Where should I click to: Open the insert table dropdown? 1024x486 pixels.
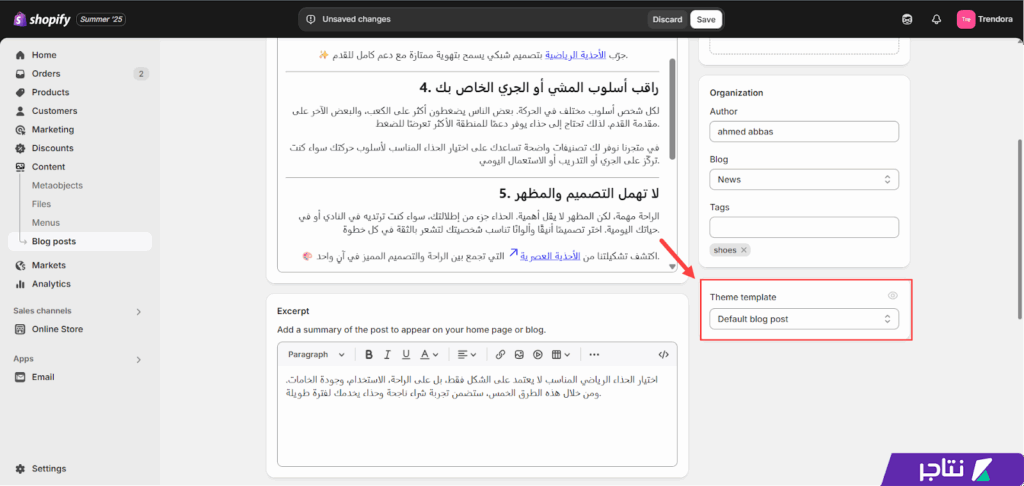click(x=561, y=354)
